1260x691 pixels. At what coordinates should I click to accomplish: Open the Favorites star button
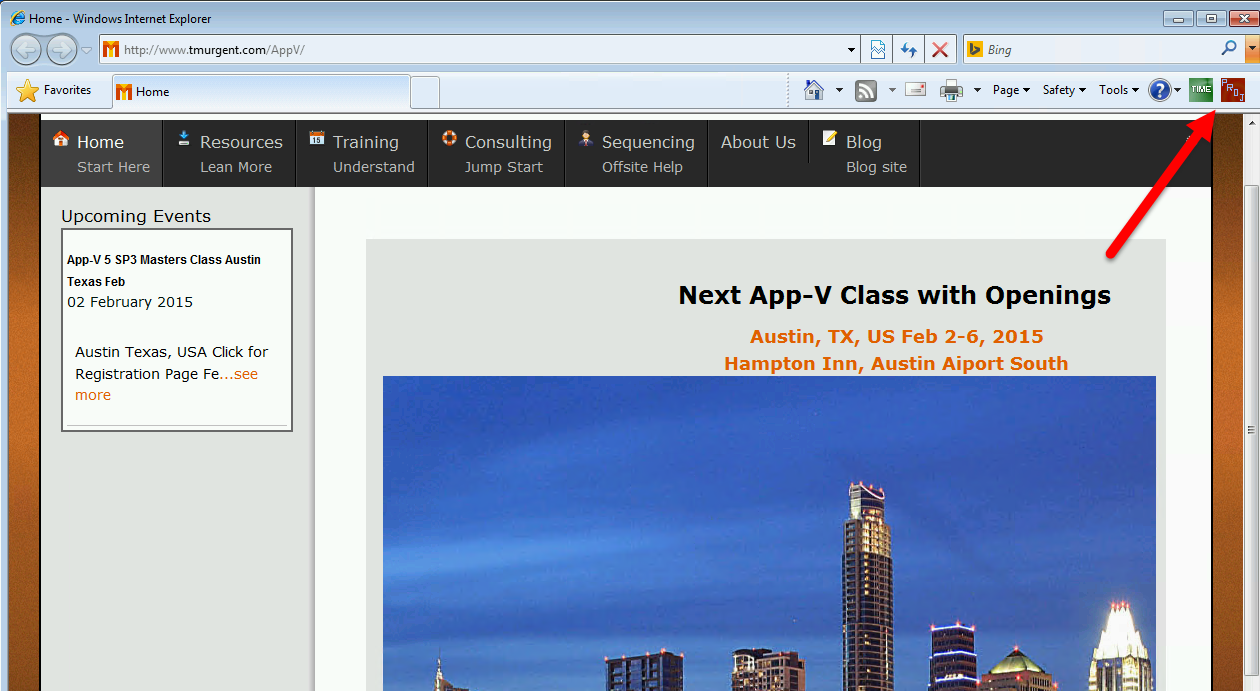[x=54, y=90]
